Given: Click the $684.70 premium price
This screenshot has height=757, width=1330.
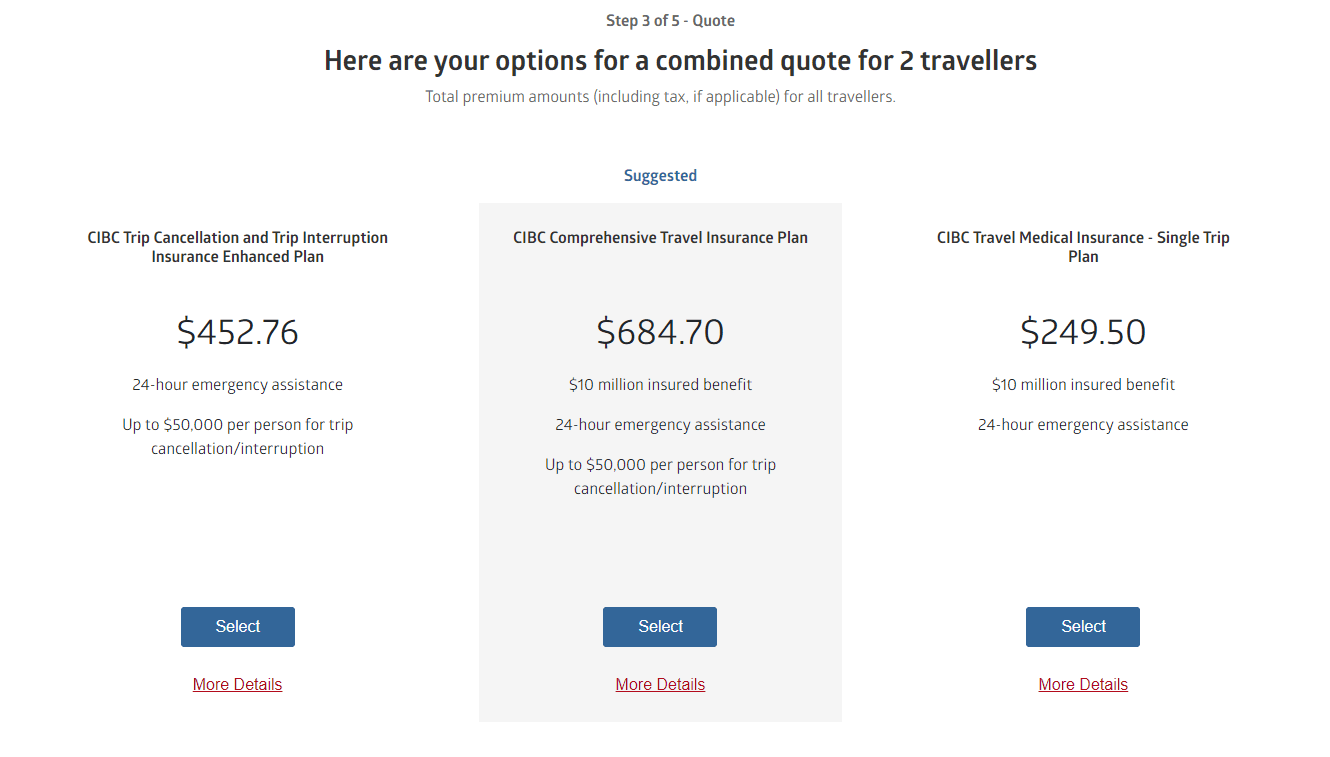Looking at the screenshot, I should click(x=660, y=331).
